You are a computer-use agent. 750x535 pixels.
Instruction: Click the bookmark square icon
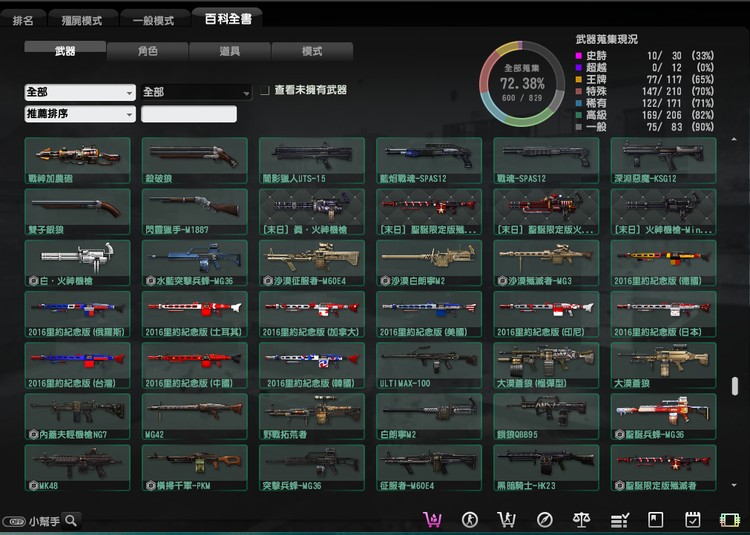click(x=655, y=520)
